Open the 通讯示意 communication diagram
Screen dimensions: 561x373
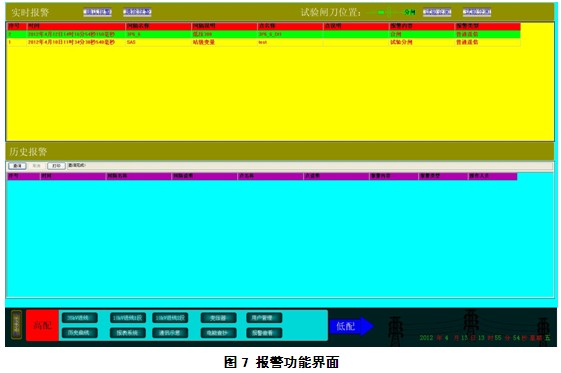coord(170,333)
